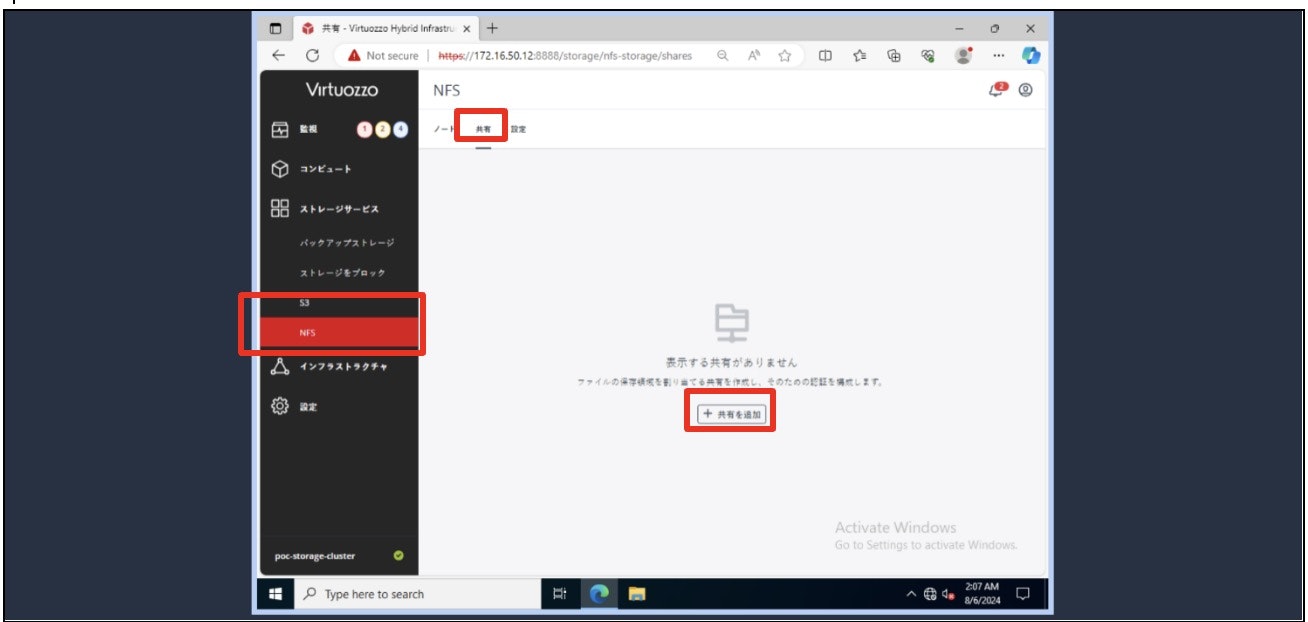The width and height of the screenshot is (1308, 622).
Task: Select NFS in the sidebar
Action: coord(340,333)
